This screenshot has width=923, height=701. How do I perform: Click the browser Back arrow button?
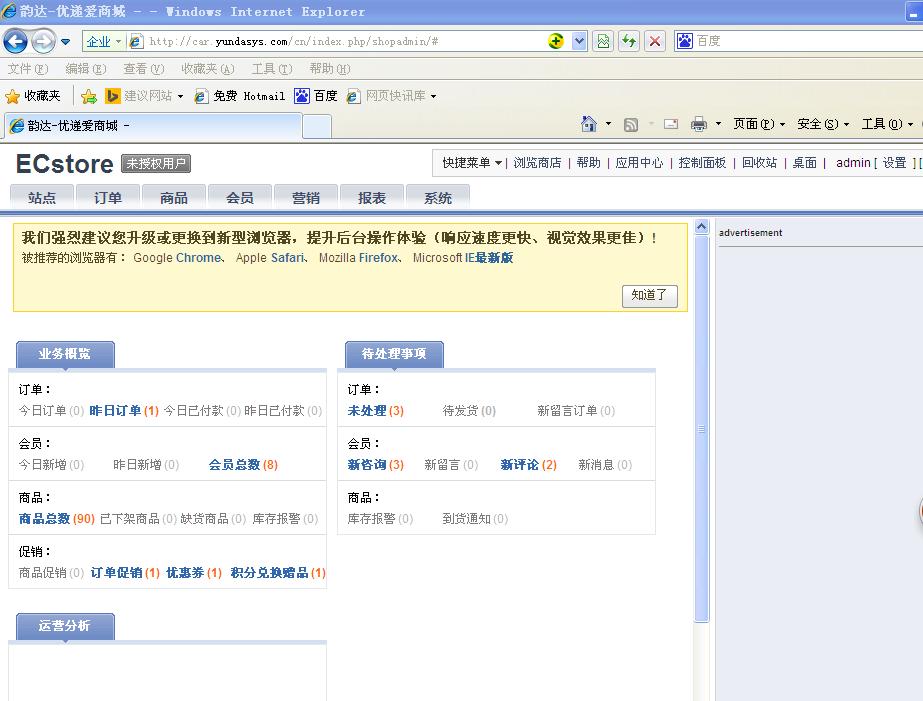[16, 41]
